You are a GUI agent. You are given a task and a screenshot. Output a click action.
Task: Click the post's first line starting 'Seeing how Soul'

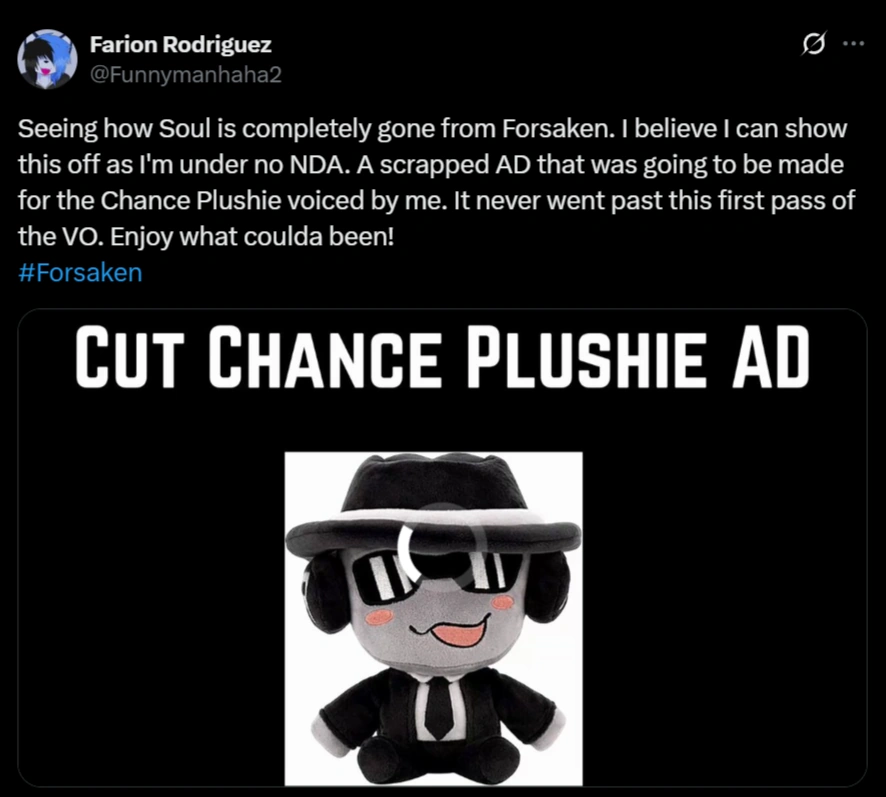(432, 129)
